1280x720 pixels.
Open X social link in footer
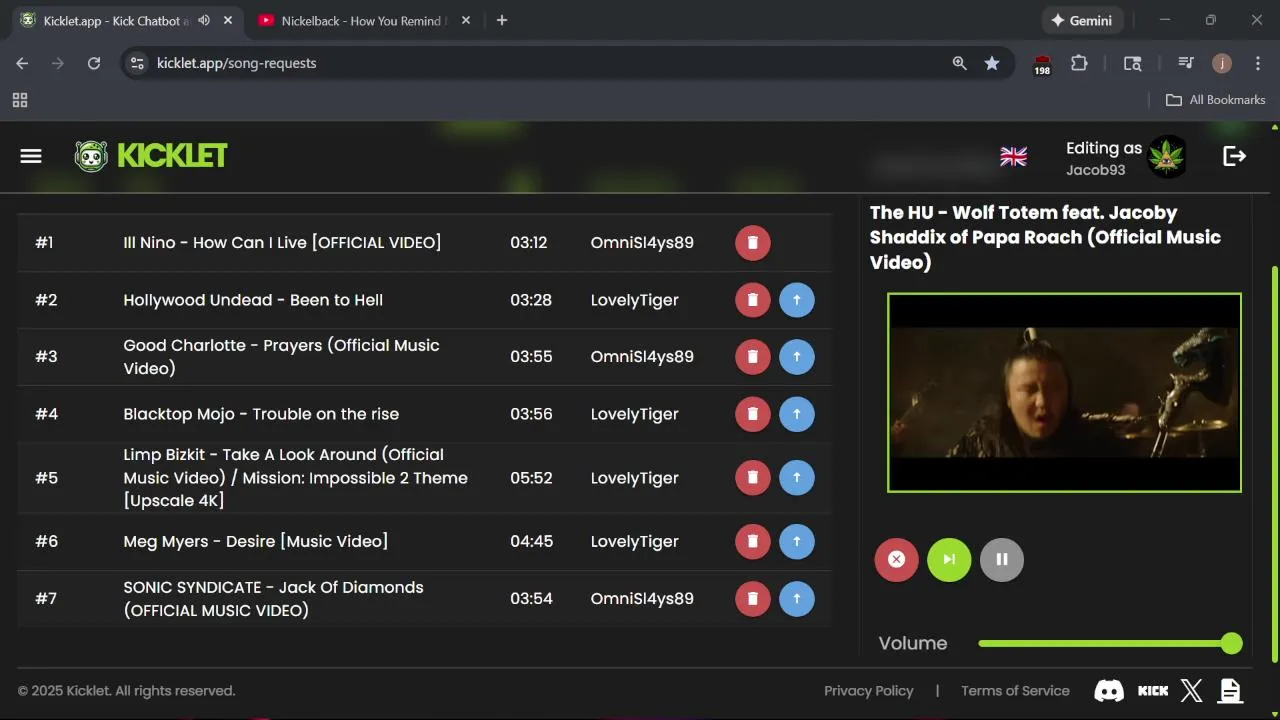point(1192,691)
